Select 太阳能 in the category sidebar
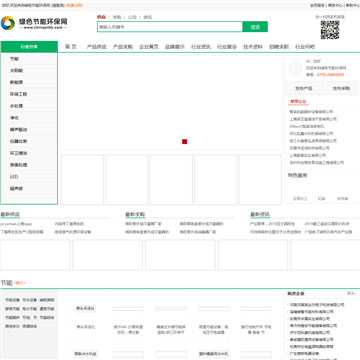Image resolution: width=360 pixels, height=360 pixels. (16, 71)
